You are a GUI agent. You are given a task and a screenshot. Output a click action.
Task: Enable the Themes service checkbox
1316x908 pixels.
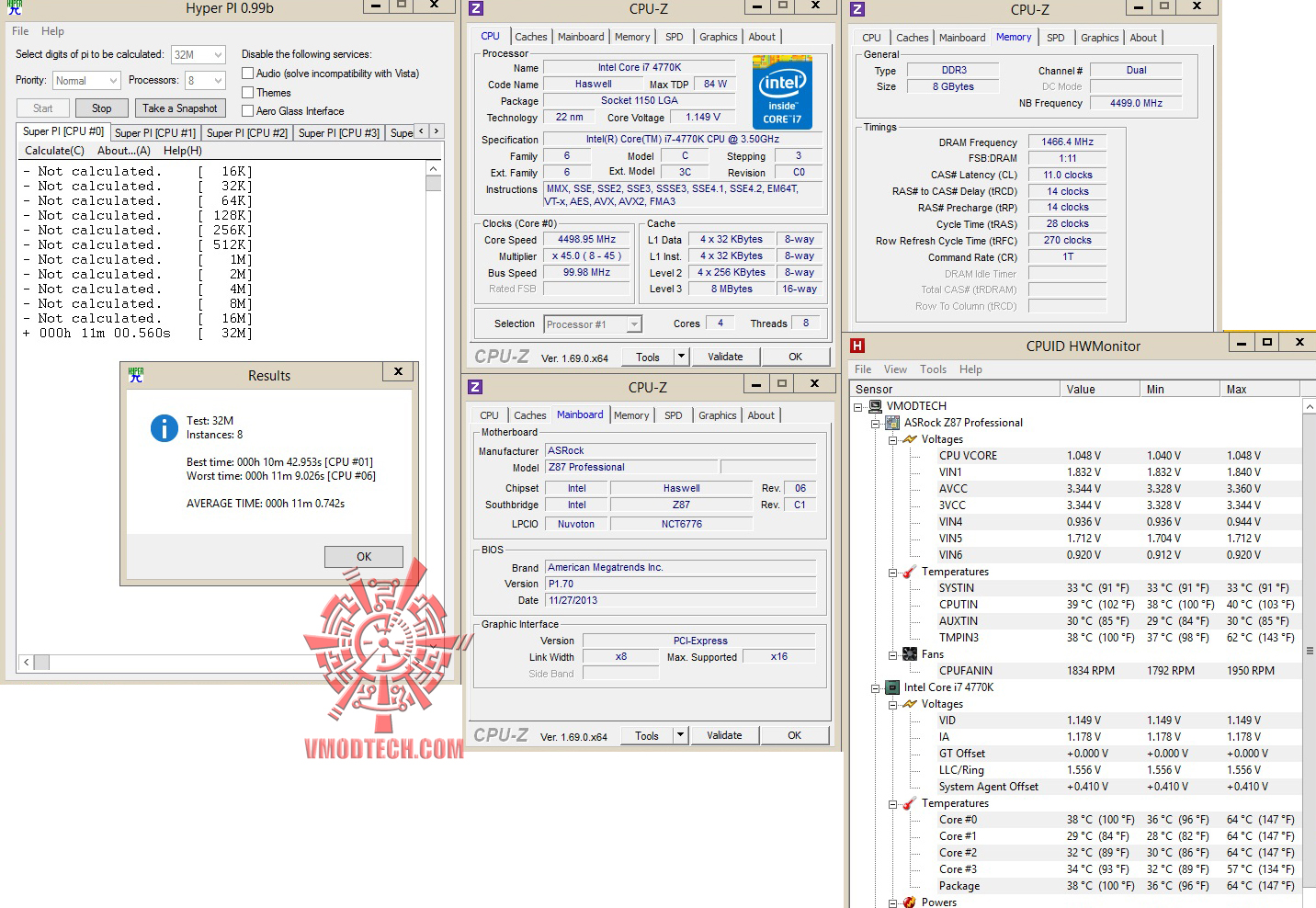(247, 93)
